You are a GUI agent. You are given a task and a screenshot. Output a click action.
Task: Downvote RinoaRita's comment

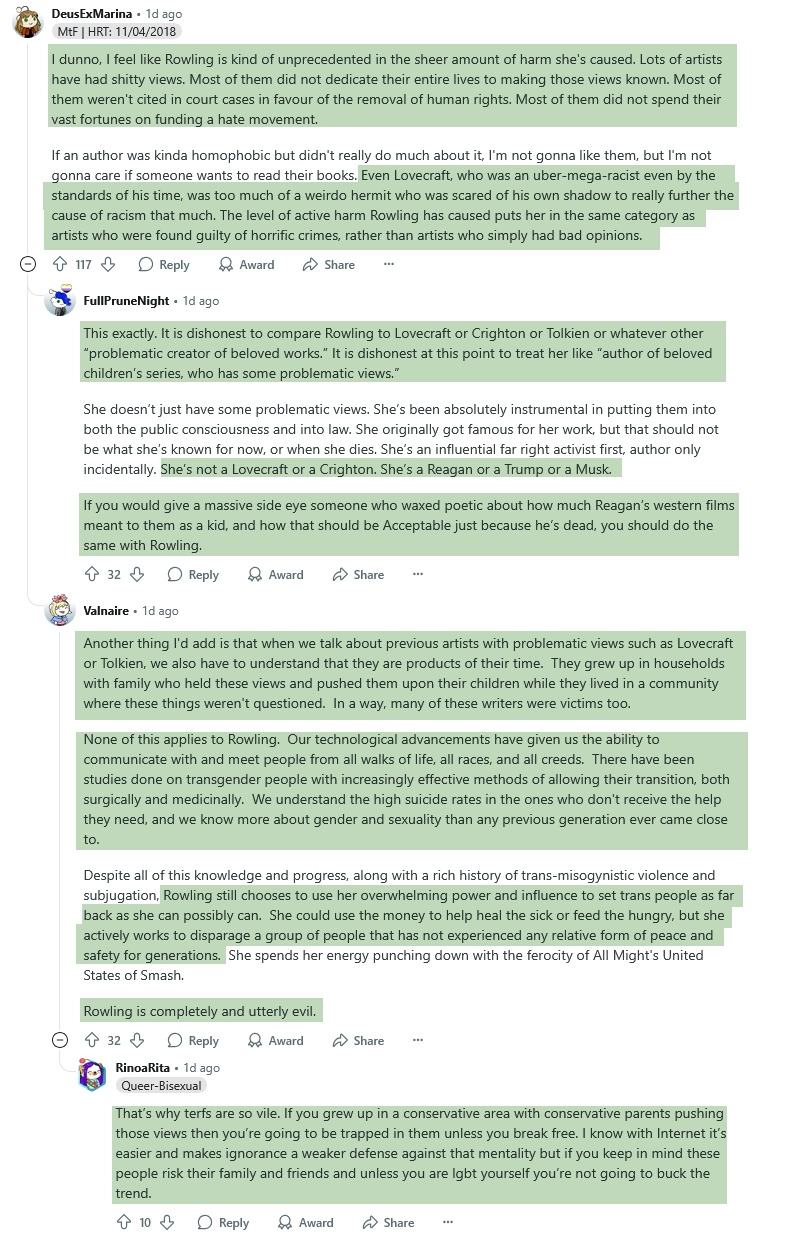click(x=168, y=1222)
